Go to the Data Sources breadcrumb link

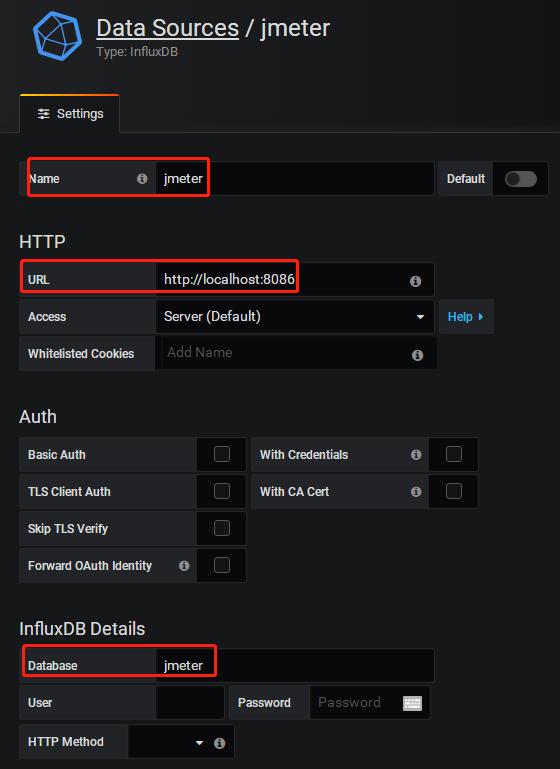tap(167, 28)
